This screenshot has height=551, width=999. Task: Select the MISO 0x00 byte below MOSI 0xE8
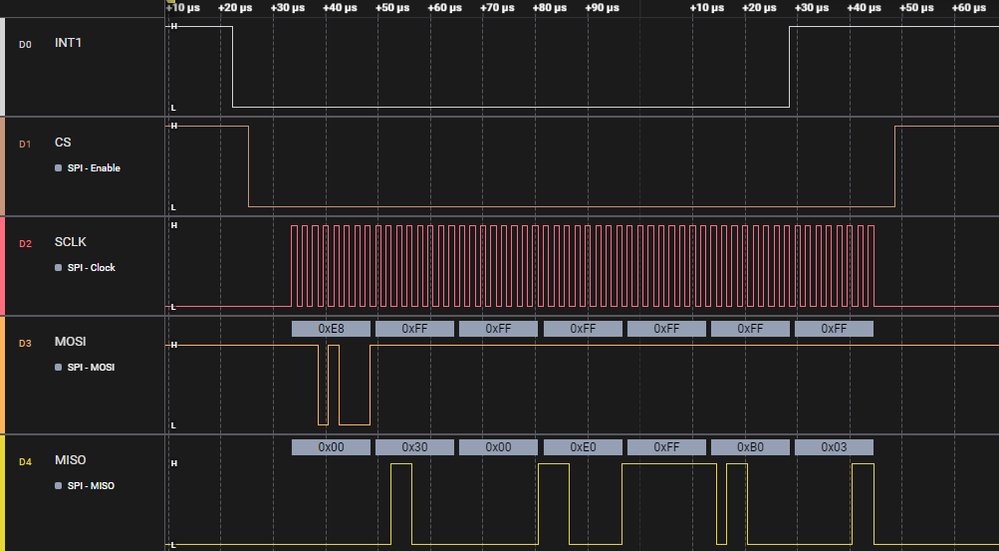tap(331, 447)
